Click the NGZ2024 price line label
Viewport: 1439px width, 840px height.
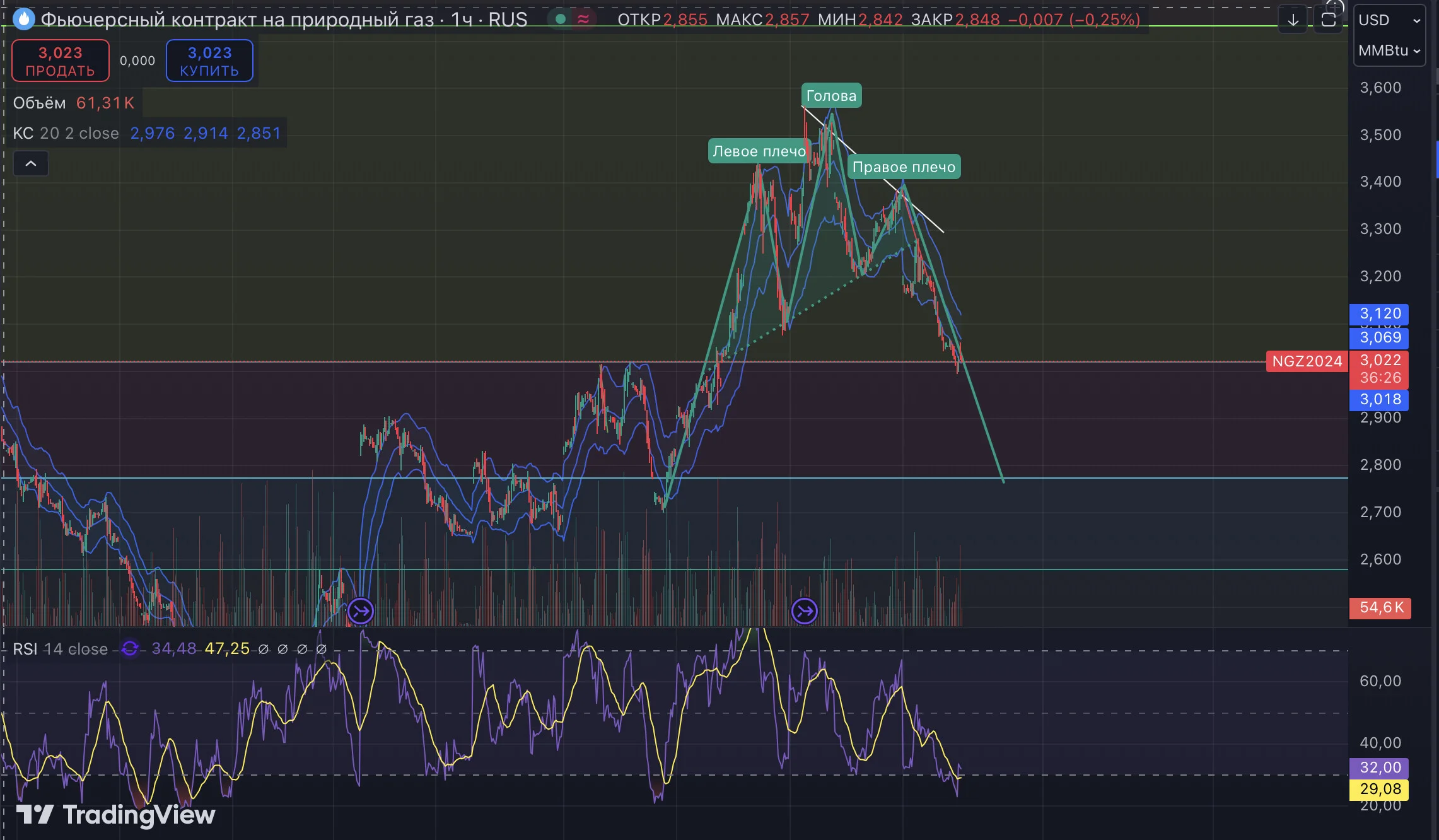(1307, 361)
